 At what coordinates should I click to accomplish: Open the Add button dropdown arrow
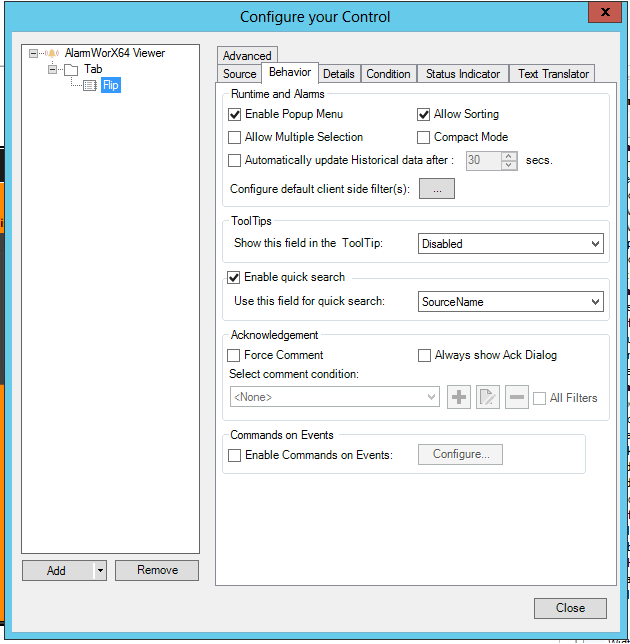99,571
